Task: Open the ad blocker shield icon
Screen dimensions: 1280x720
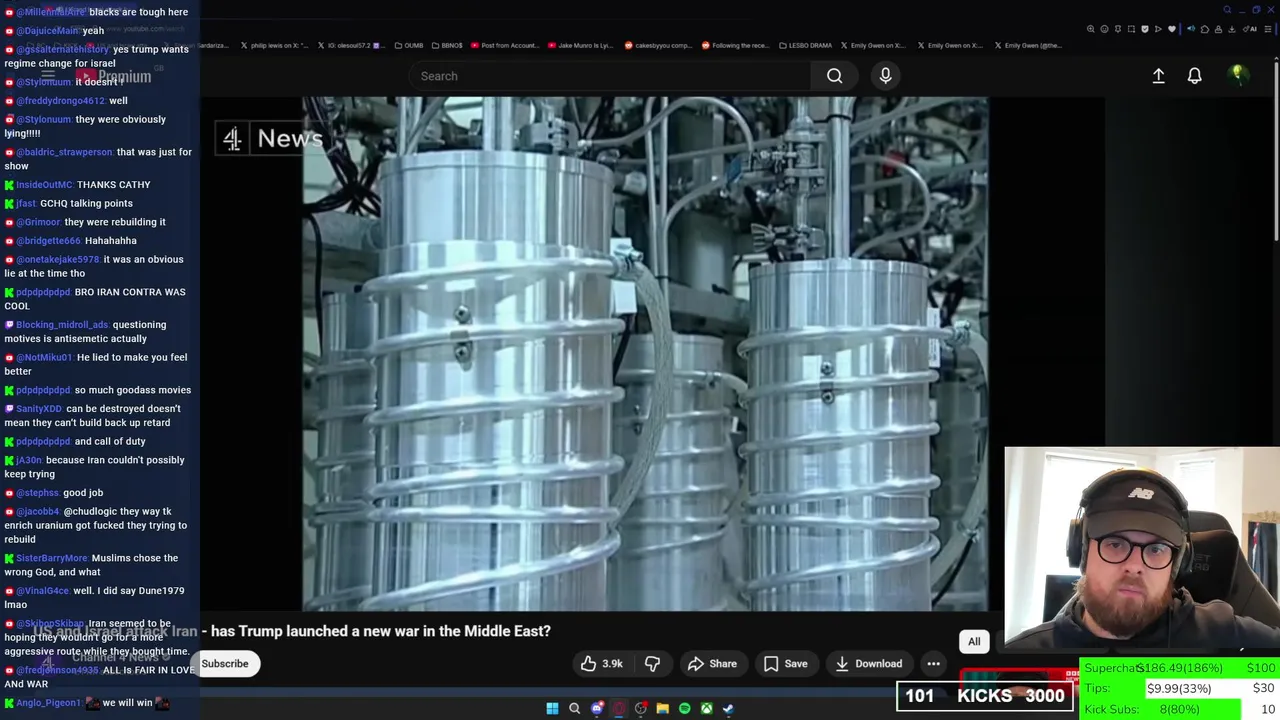Action: tap(1145, 29)
